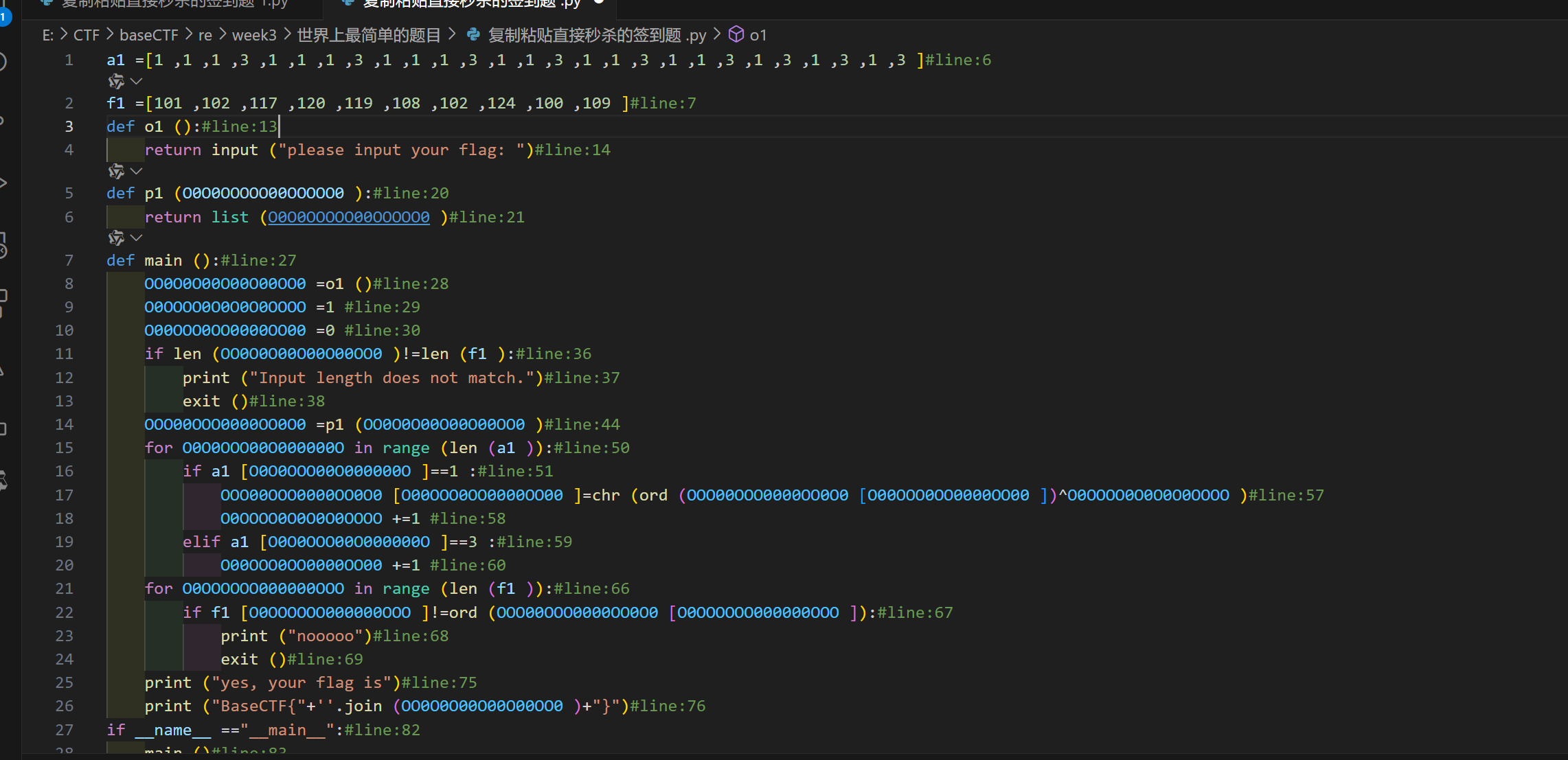Viewport: 1568px width, 760px height.
Task: Click line number 17 in the gutter
Action: coord(64,495)
